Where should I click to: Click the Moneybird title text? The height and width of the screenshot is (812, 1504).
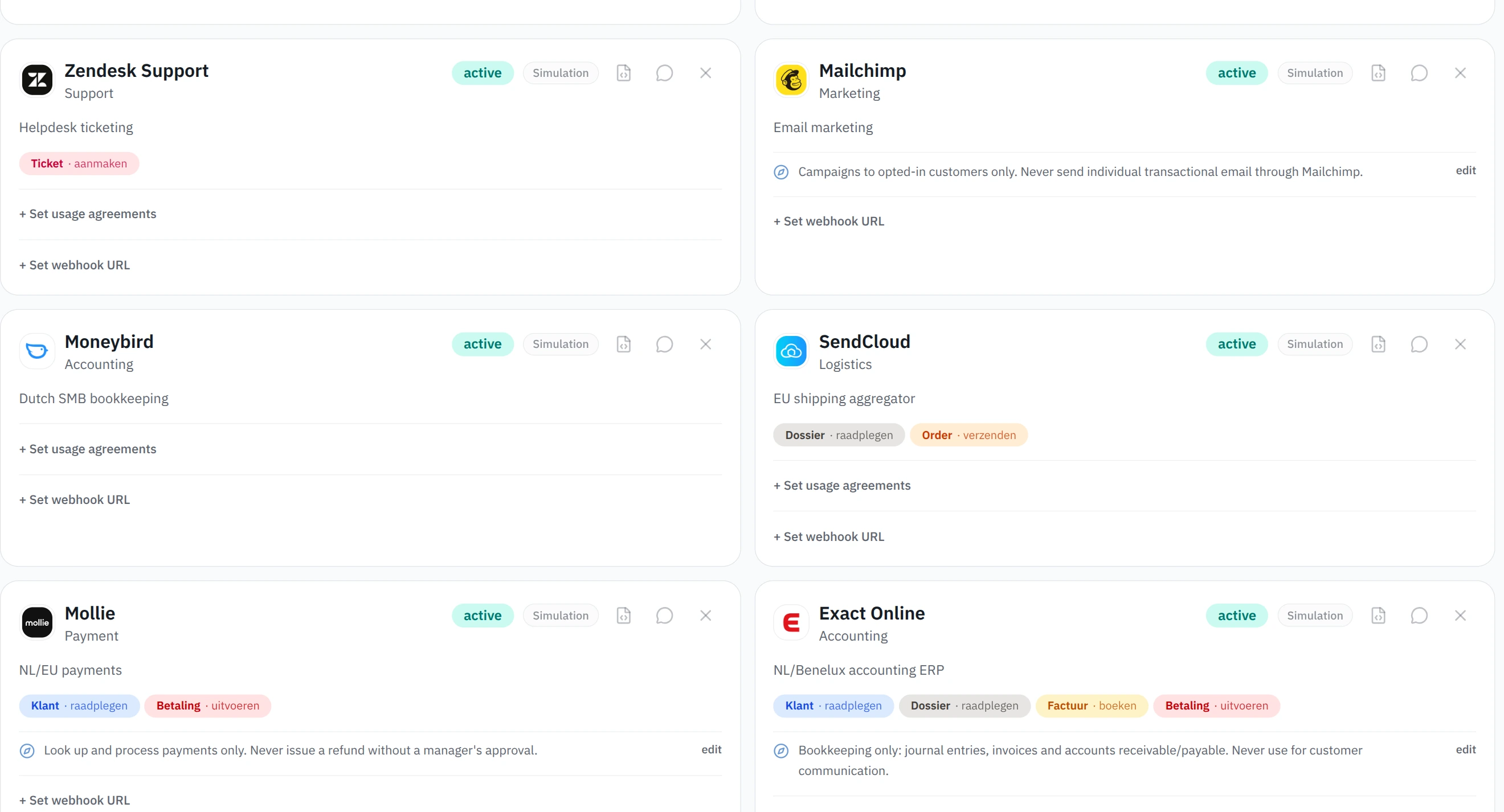pyautogui.click(x=109, y=342)
